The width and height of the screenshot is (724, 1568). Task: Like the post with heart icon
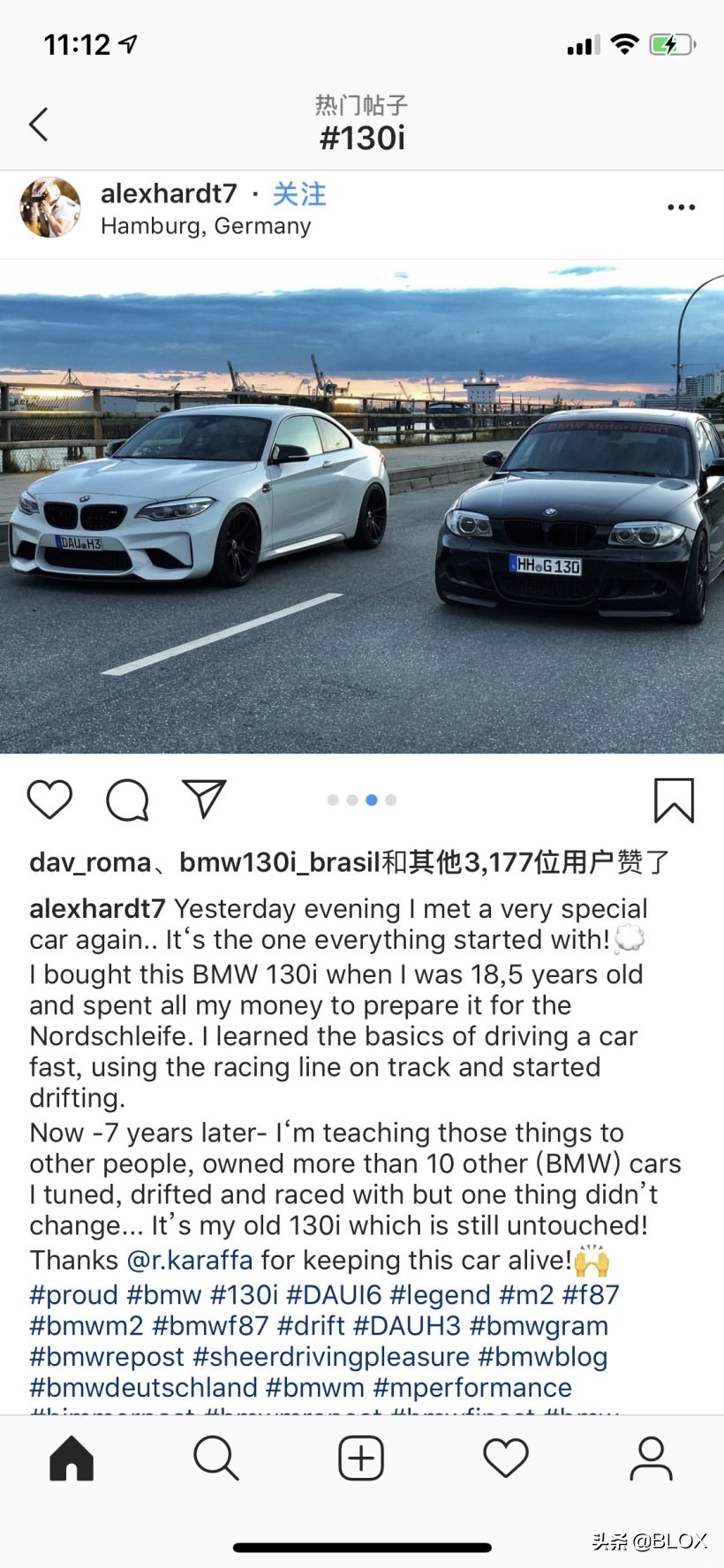click(49, 799)
